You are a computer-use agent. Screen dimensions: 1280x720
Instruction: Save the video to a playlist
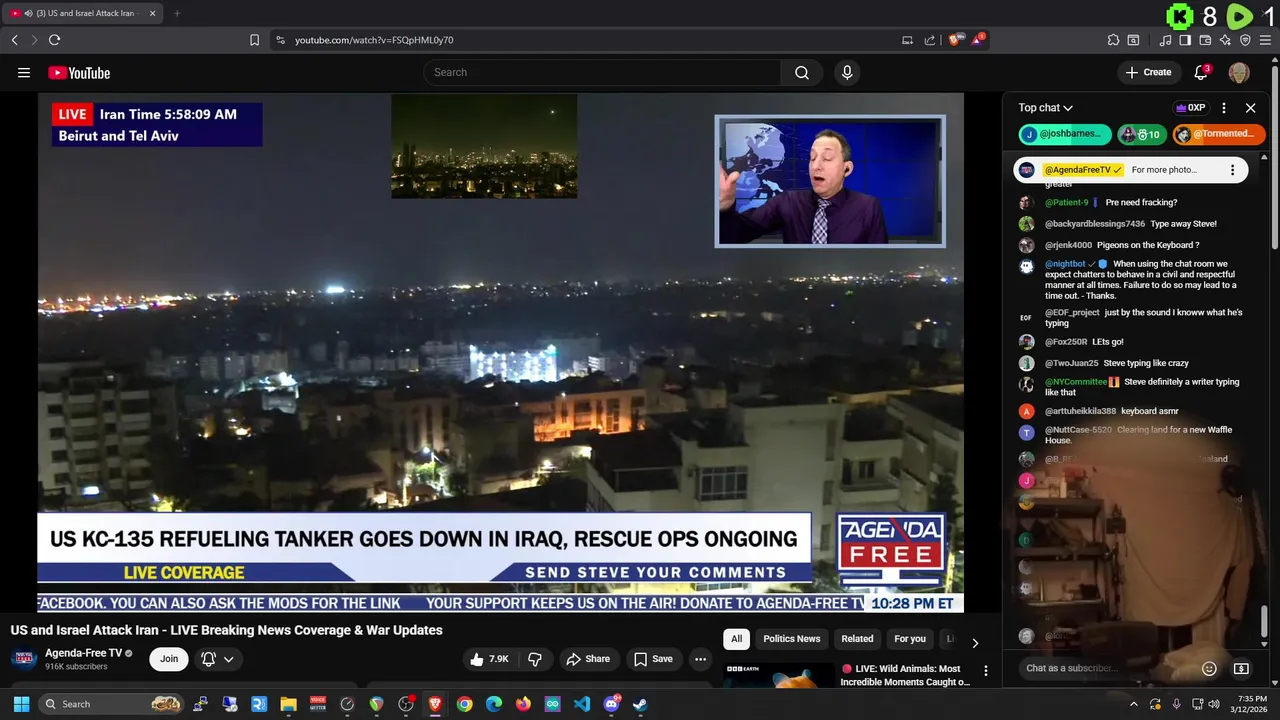[653, 659]
